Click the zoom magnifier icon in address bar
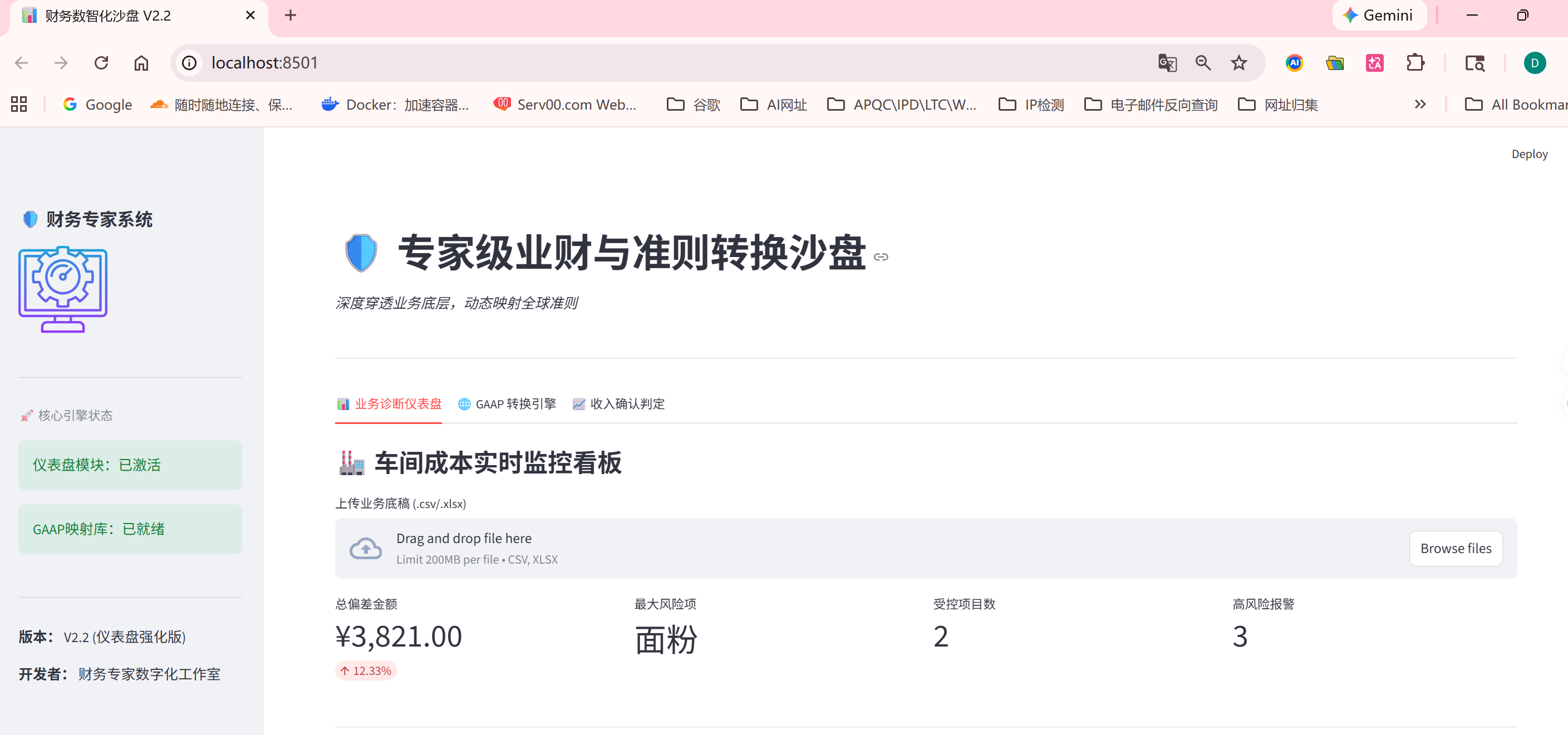 point(1202,63)
